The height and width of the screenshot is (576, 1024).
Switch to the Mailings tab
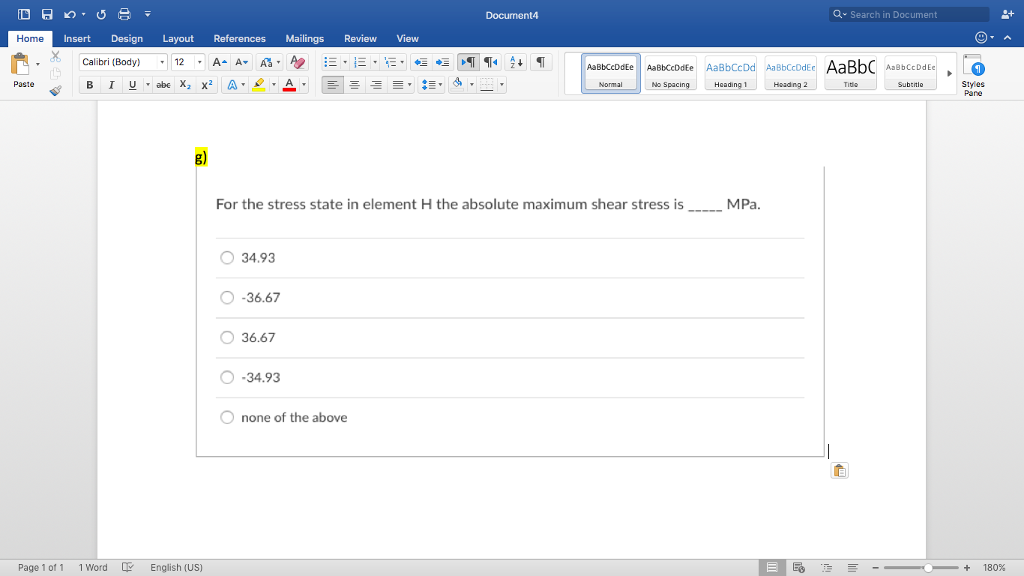pos(304,39)
